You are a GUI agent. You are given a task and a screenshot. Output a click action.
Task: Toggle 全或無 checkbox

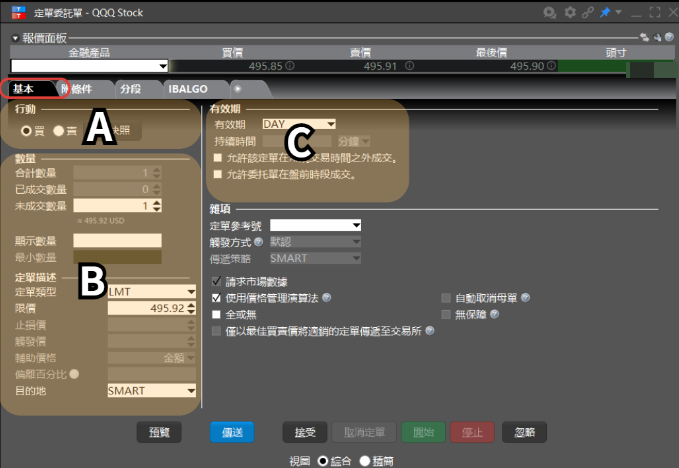tap(217, 314)
